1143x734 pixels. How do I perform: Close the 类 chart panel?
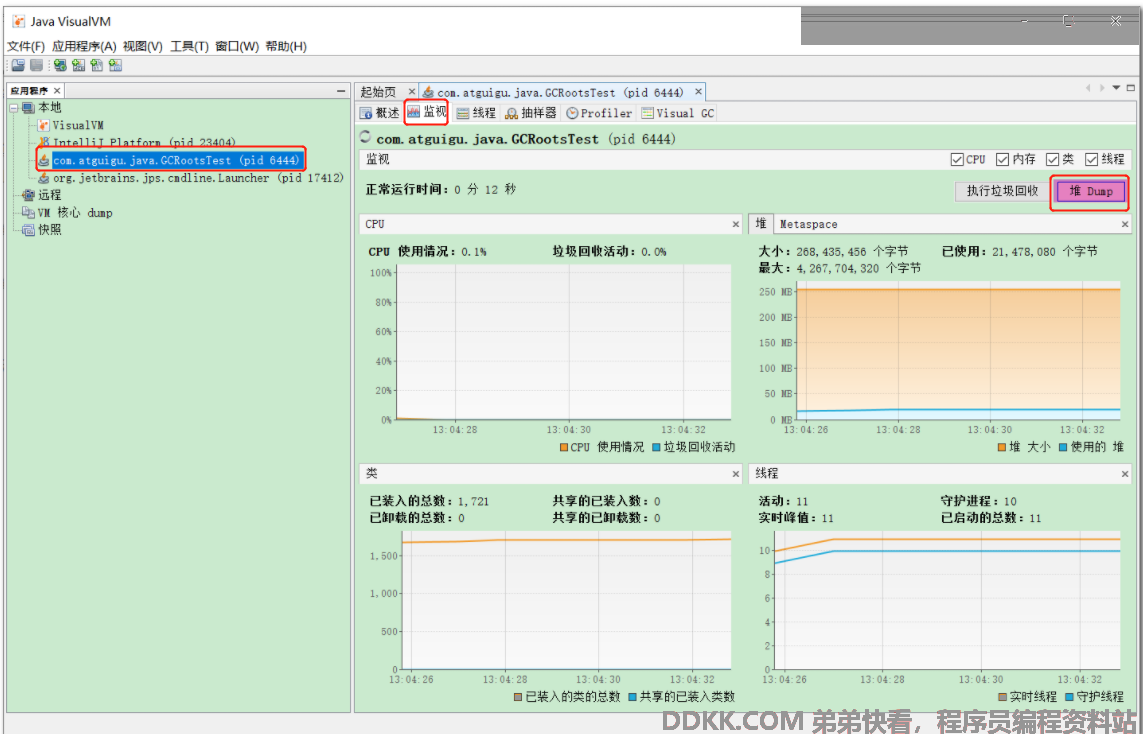736,474
